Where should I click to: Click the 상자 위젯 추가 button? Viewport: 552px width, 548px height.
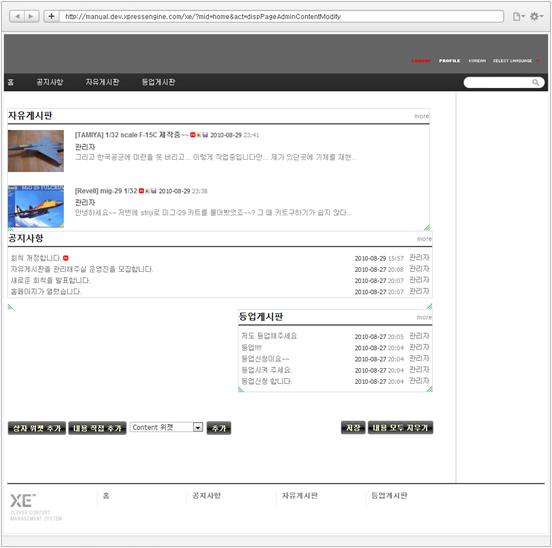click(37, 428)
